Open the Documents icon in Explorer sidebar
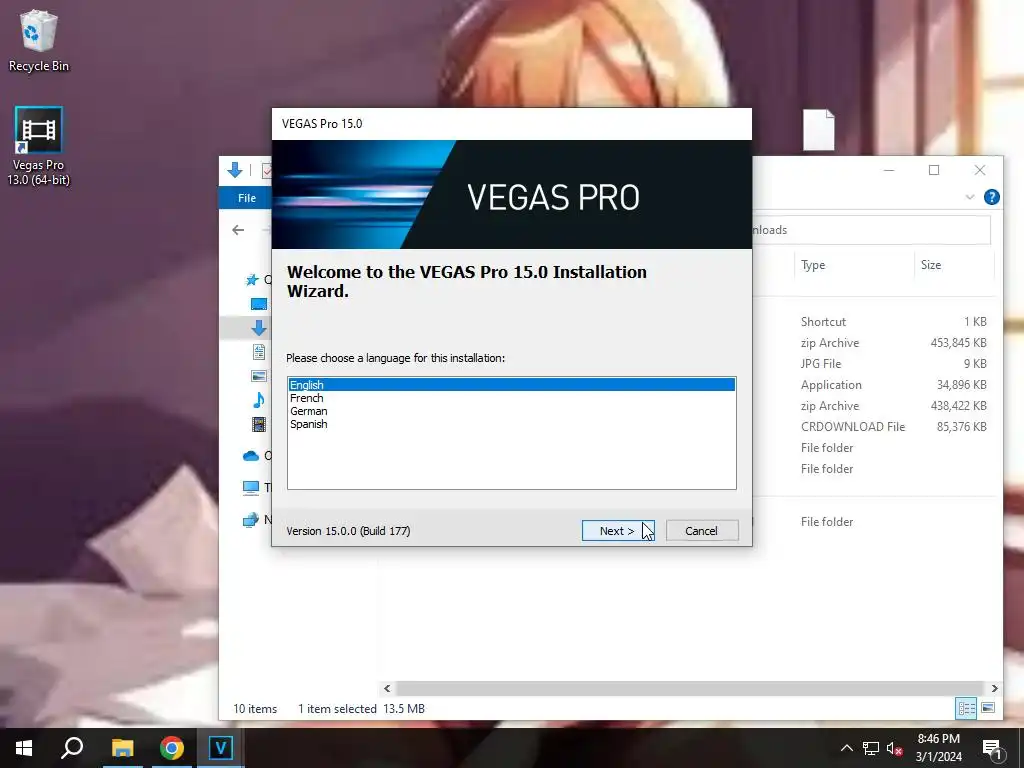The image size is (1024, 768). click(x=259, y=352)
